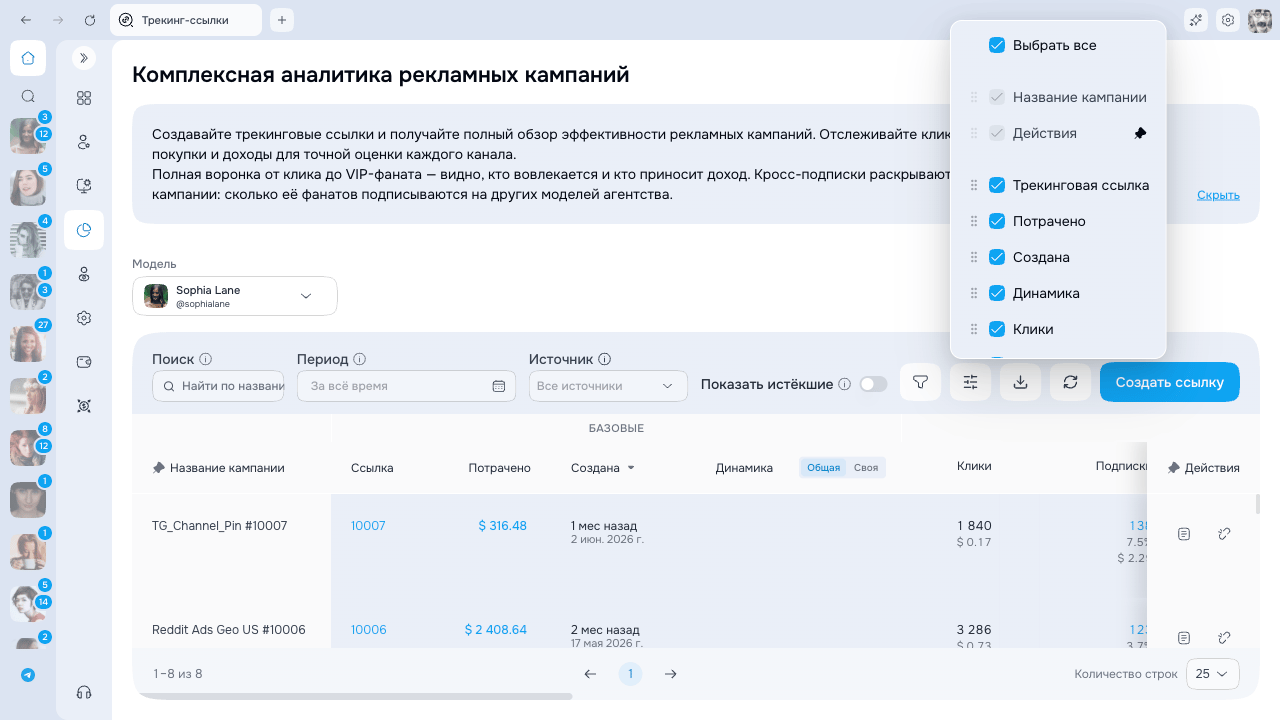1280x720 pixels.
Task: Open notes icon for Reddit Ads Geo US #10006
Action: pos(1184,638)
